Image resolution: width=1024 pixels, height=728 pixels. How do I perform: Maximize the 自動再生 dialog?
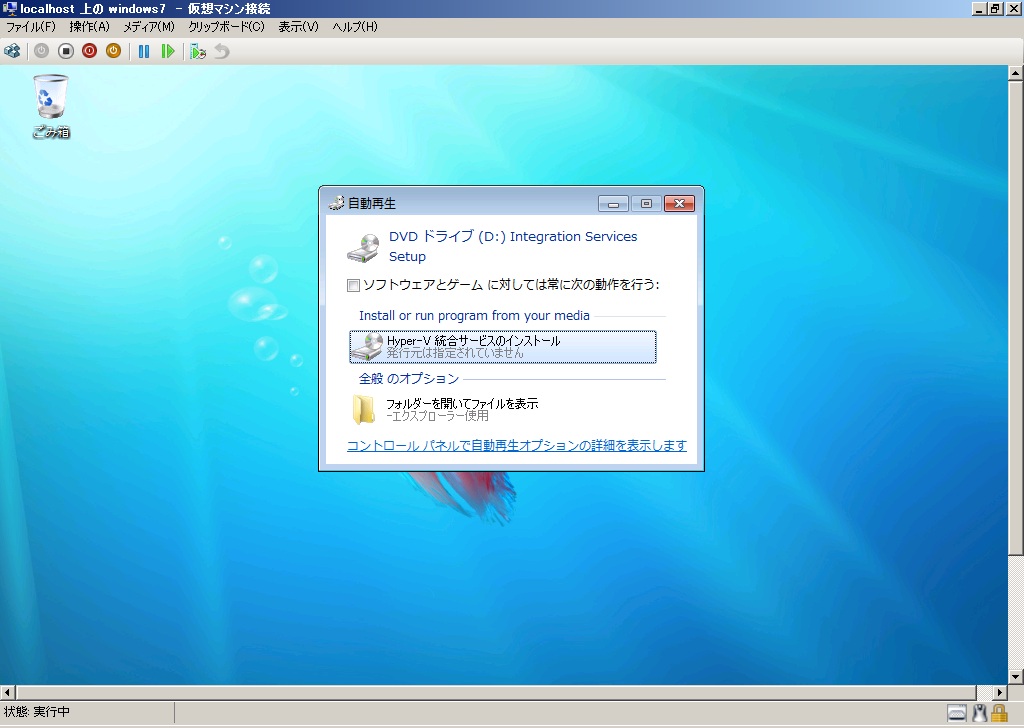646,204
